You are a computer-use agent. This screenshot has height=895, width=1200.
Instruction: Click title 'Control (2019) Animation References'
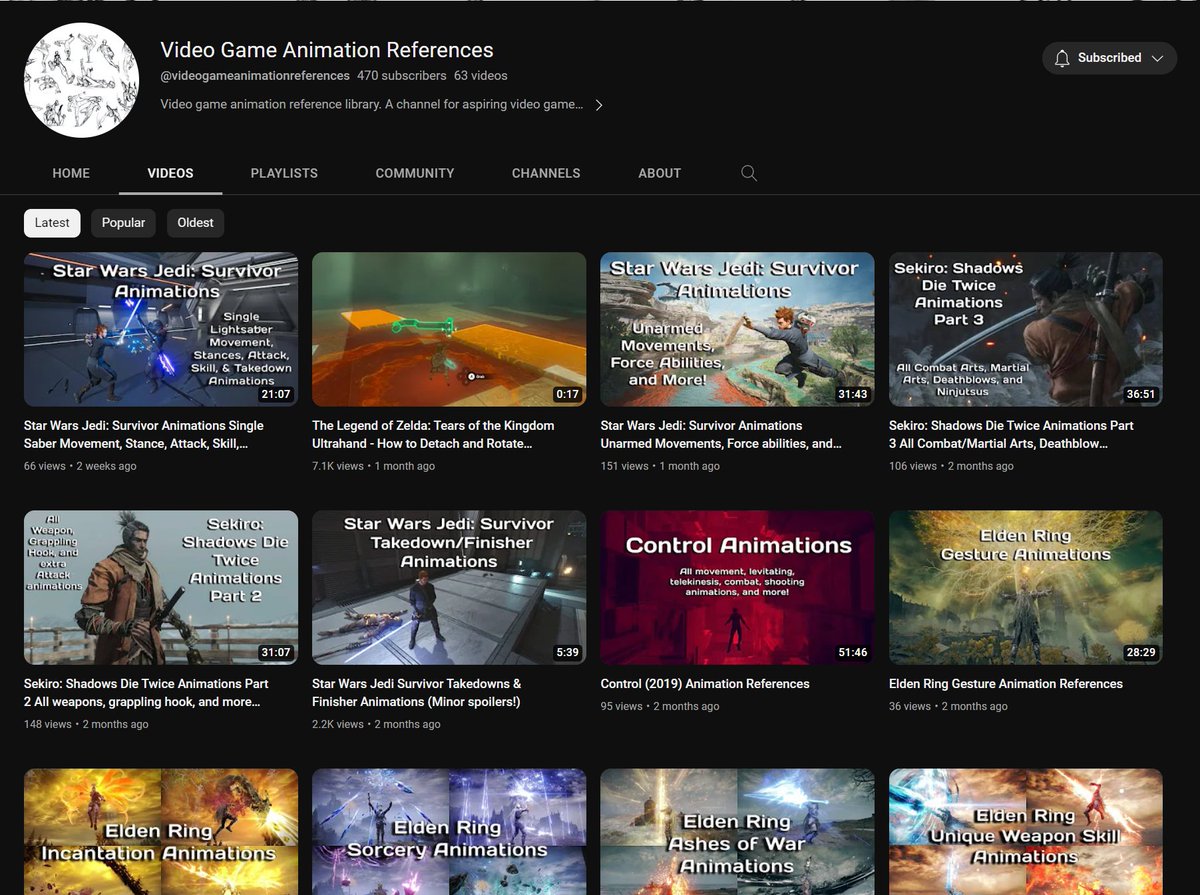tap(705, 684)
